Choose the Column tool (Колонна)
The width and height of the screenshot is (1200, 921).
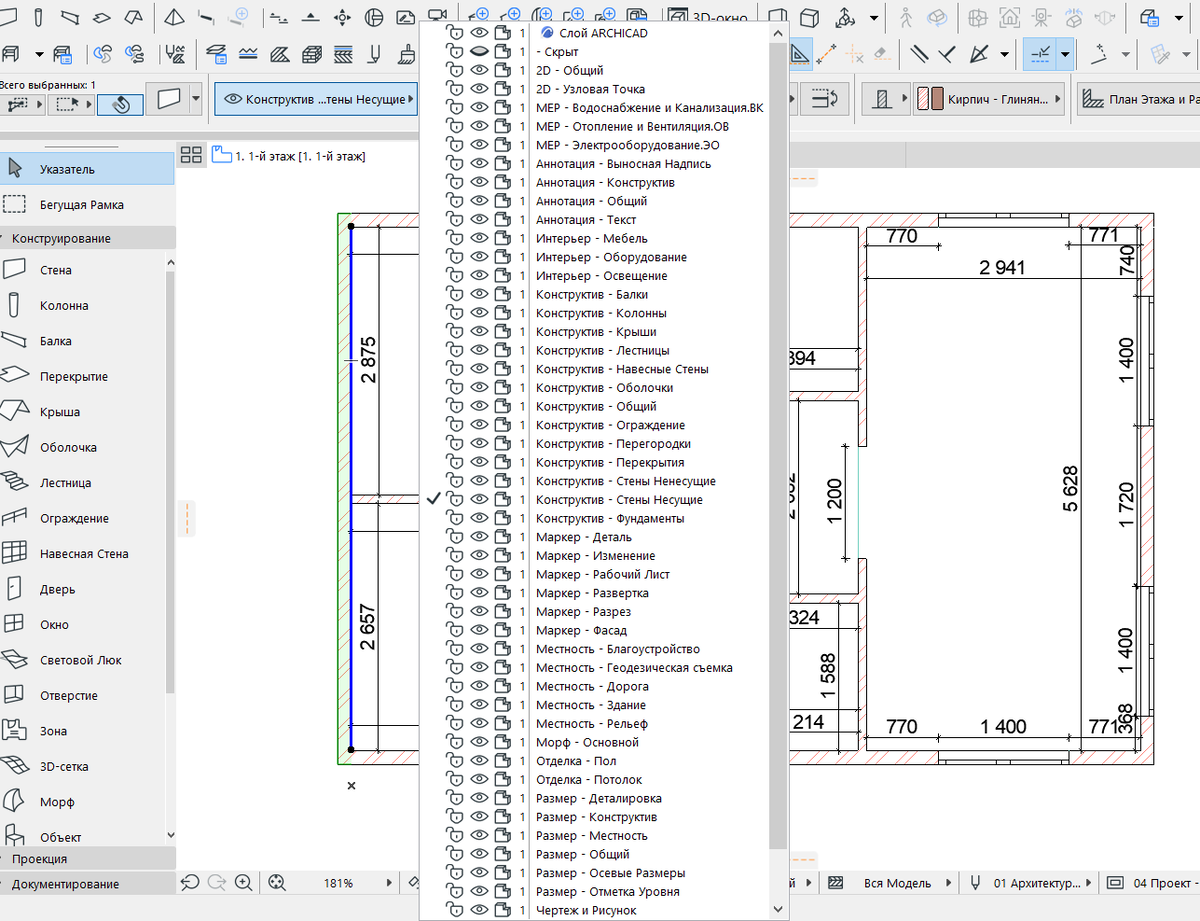[82, 306]
